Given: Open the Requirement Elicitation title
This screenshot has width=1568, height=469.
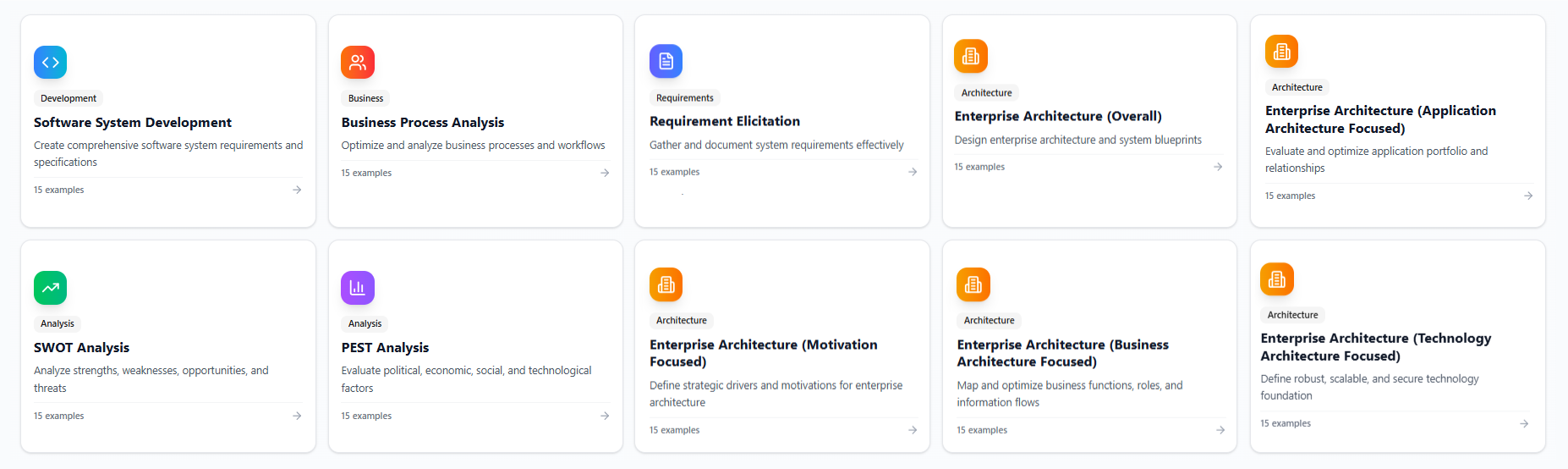Looking at the screenshot, I should pos(725,121).
